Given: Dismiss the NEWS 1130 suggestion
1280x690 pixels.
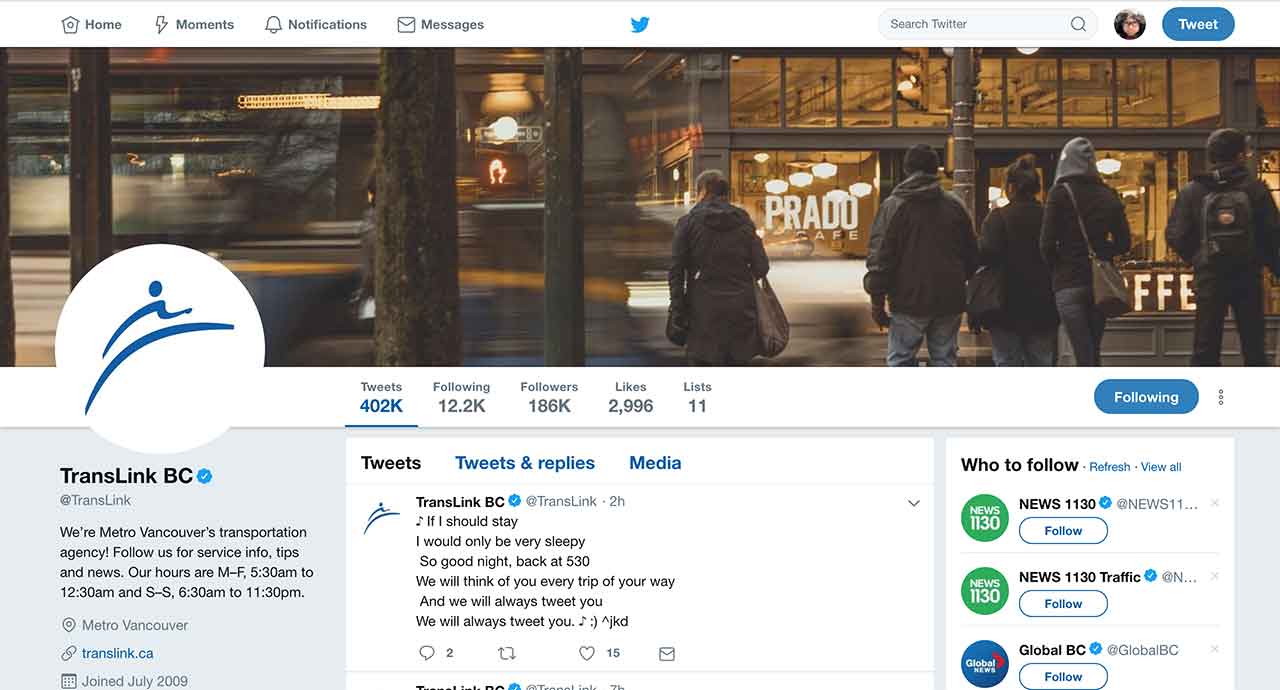Looking at the screenshot, I should pos(1214,504).
